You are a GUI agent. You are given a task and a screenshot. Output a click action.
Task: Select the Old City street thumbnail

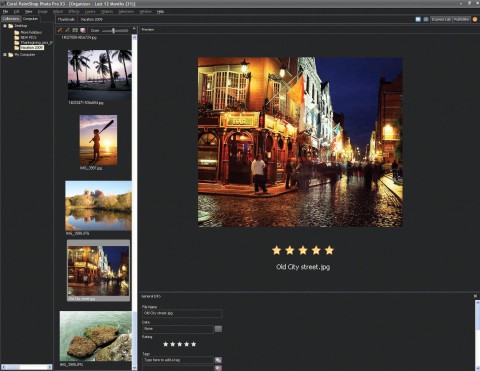point(98,270)
